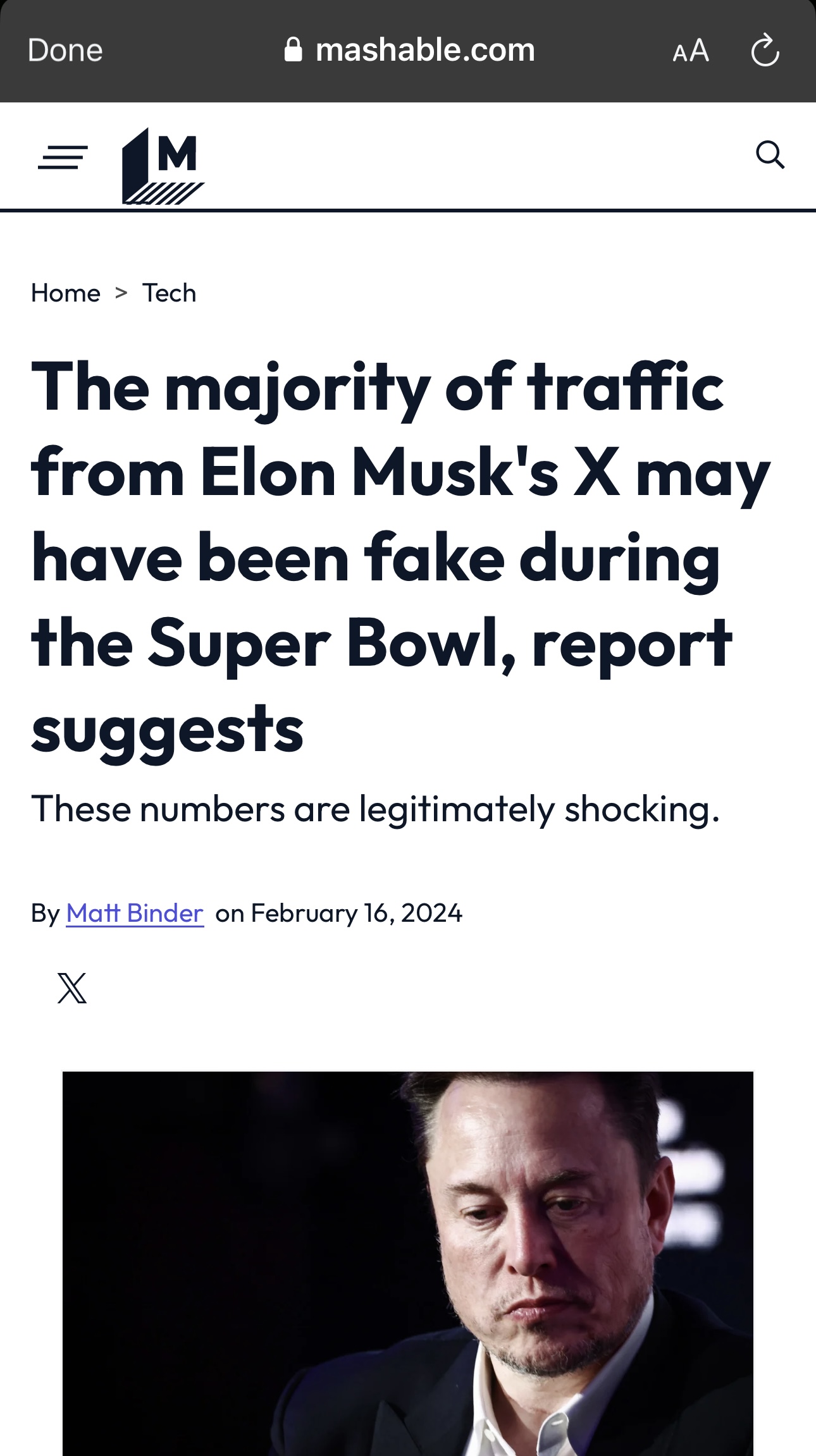Viewport: 816px width, 1456px height.
Task: Go to Home breadcrumb
Action: (x=66, y=293)
